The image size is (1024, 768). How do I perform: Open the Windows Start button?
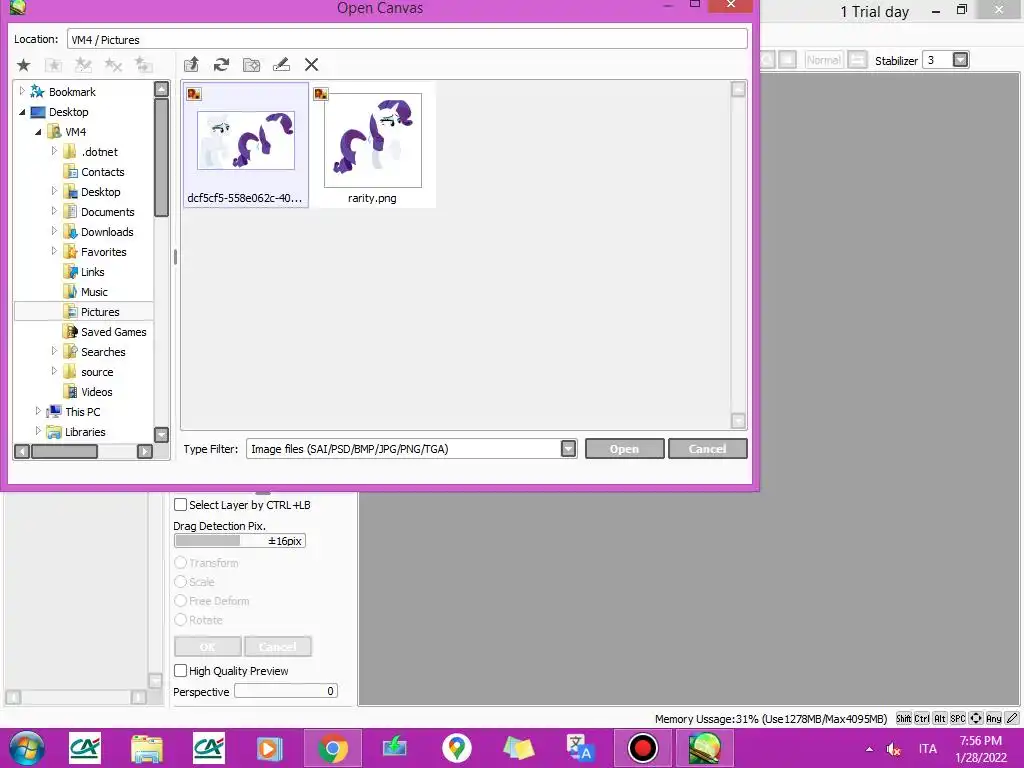point(27,748)
